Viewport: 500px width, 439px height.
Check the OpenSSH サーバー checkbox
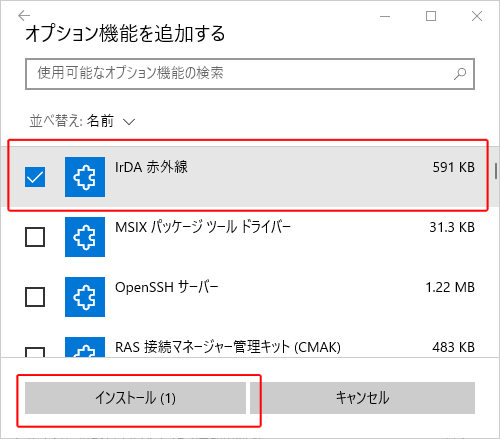click(35, 297)
